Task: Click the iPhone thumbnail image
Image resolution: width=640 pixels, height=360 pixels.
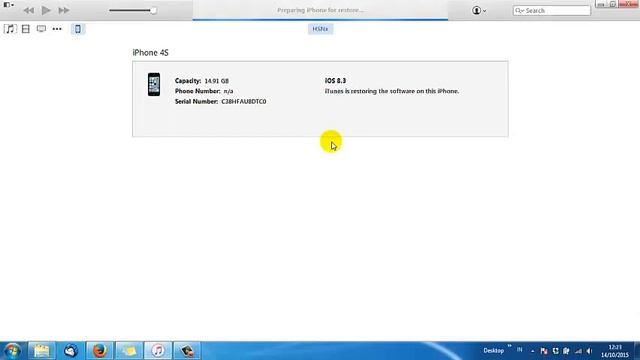Action: [154, 84]
